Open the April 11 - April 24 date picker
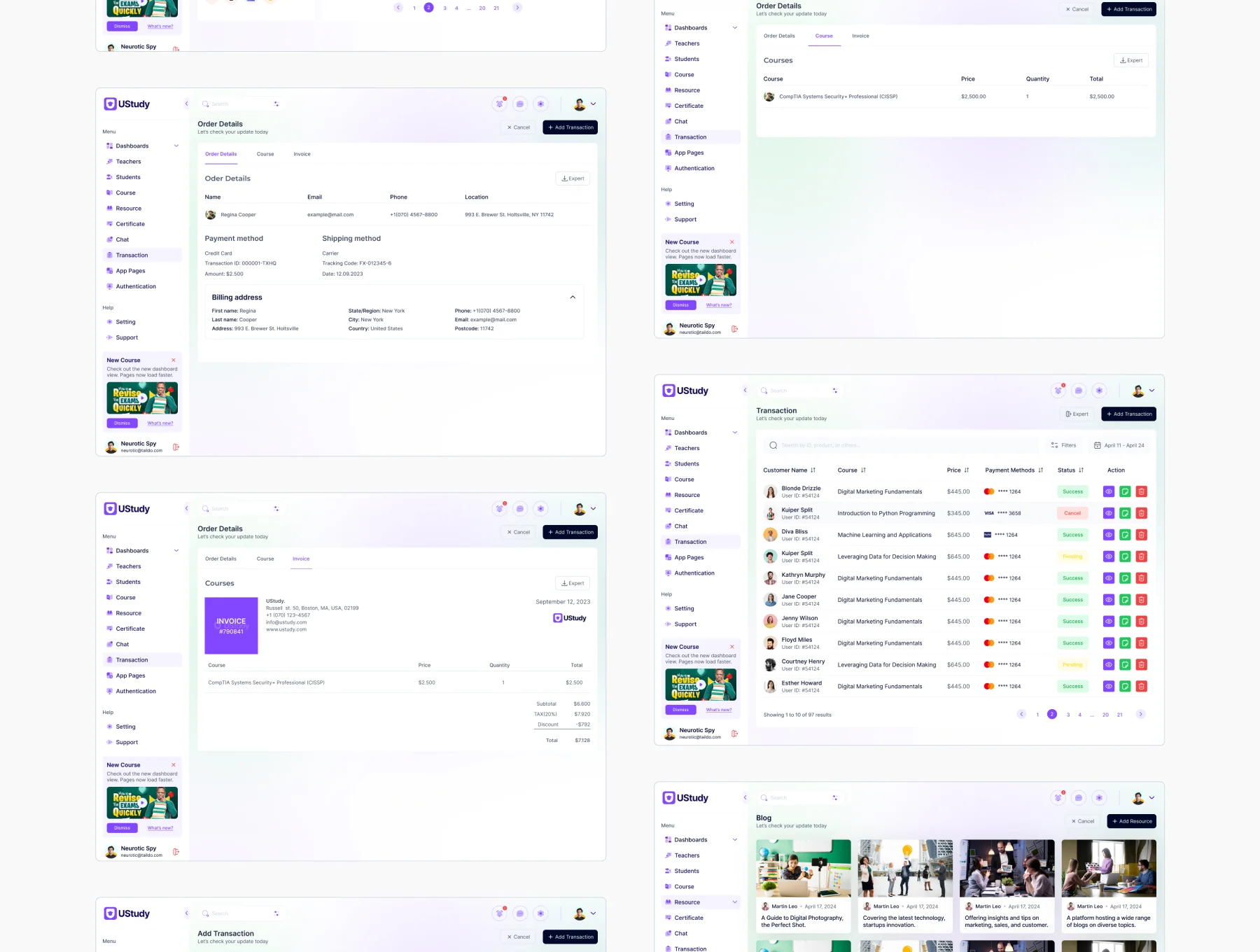 tap(1119, 445)
